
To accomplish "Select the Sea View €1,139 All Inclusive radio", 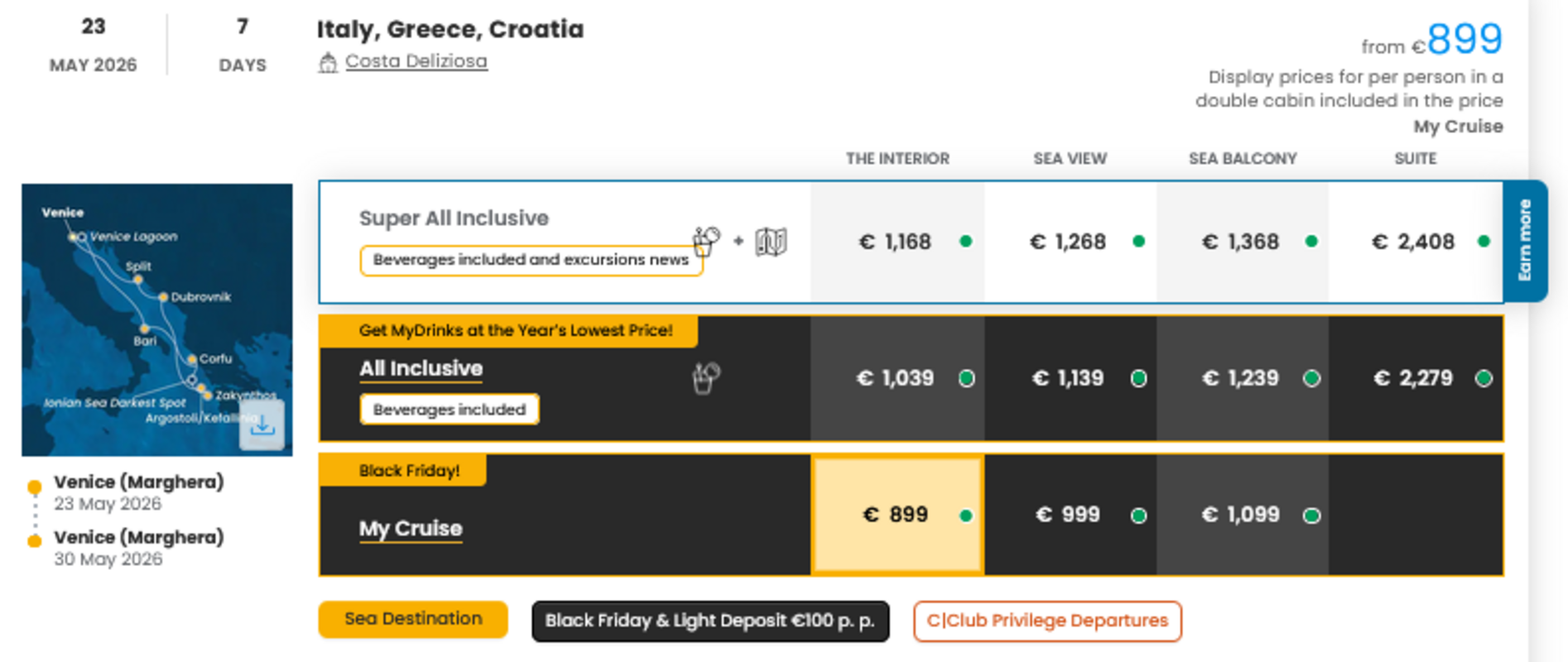I will pyautogui.click(x=1138, y=378).
